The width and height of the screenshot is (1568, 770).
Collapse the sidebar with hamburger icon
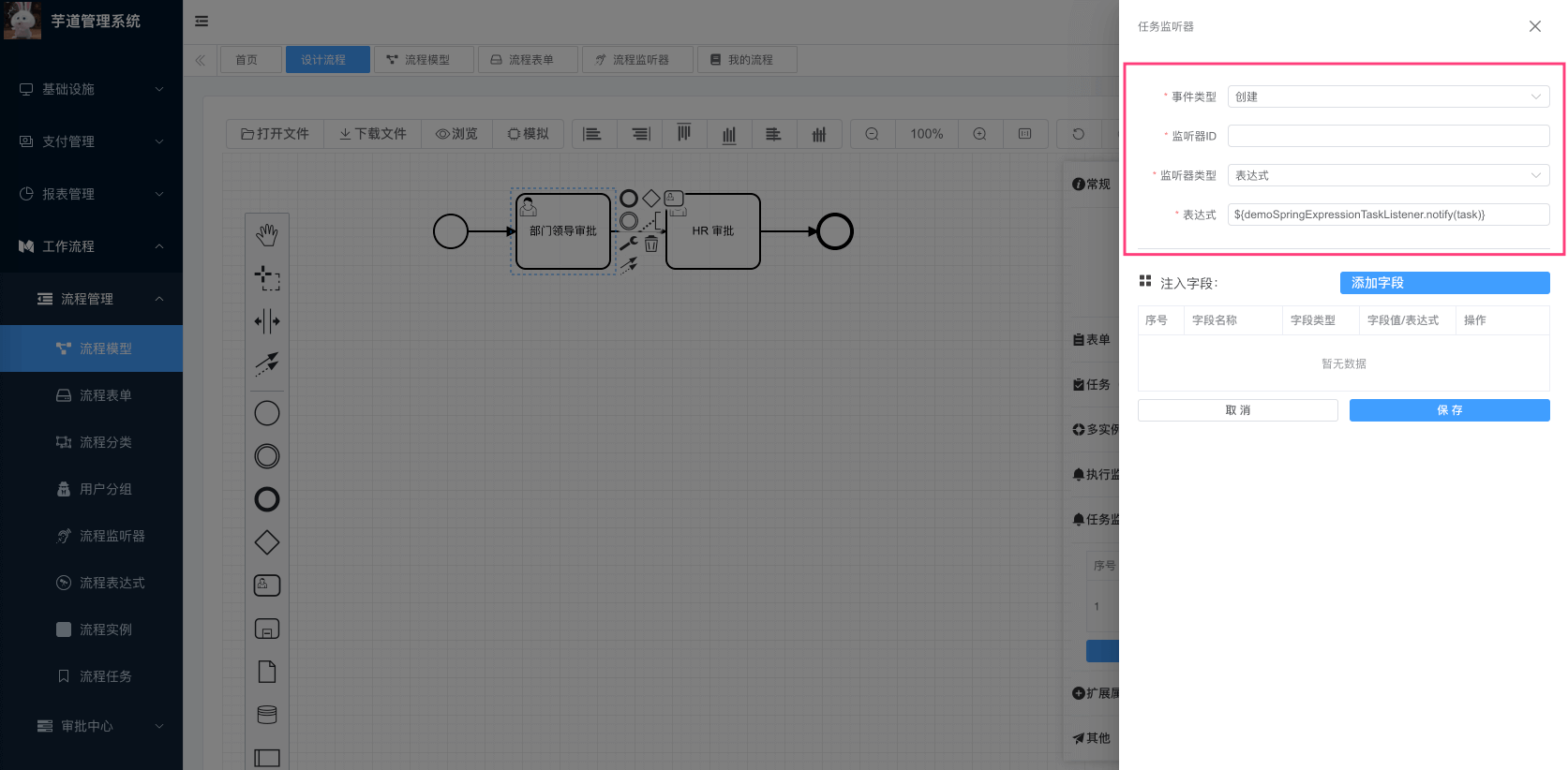pyautogui.click(x=202, y=21)
